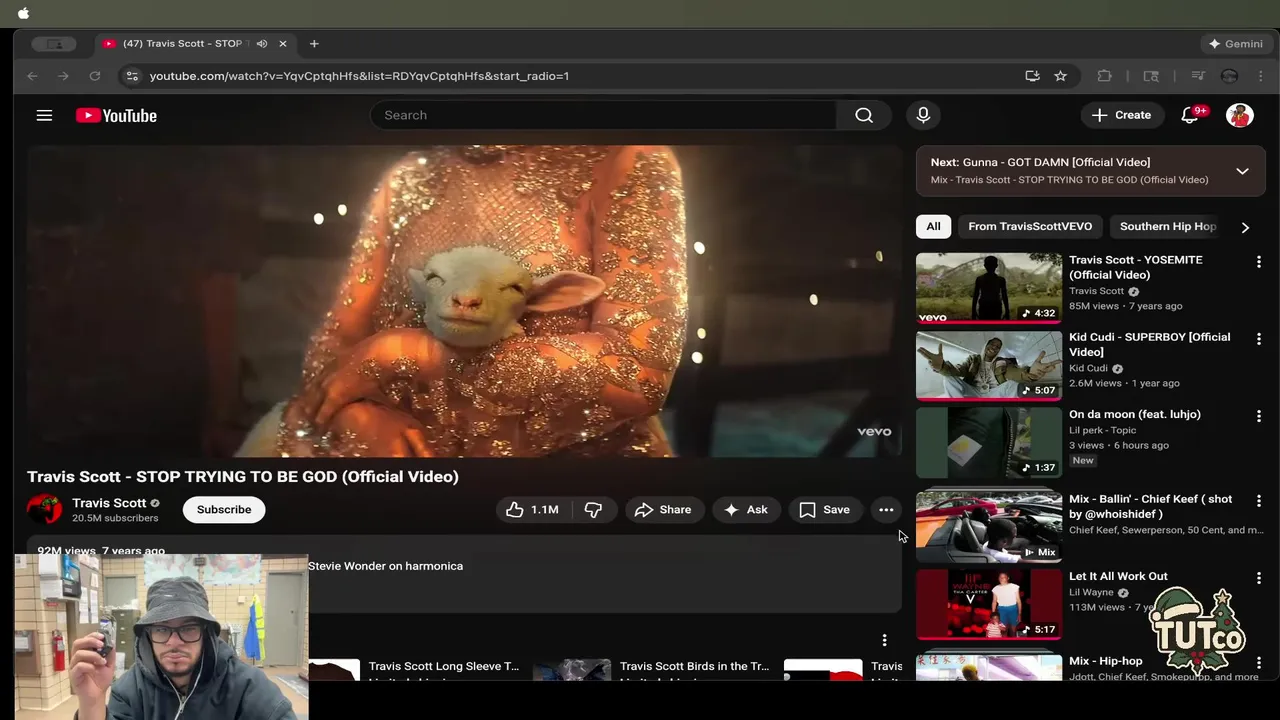The image size is (1280, 720).
Task: Click 'Next: Gunna - GOT DAMN' text
Action: tap(1040, 162)
